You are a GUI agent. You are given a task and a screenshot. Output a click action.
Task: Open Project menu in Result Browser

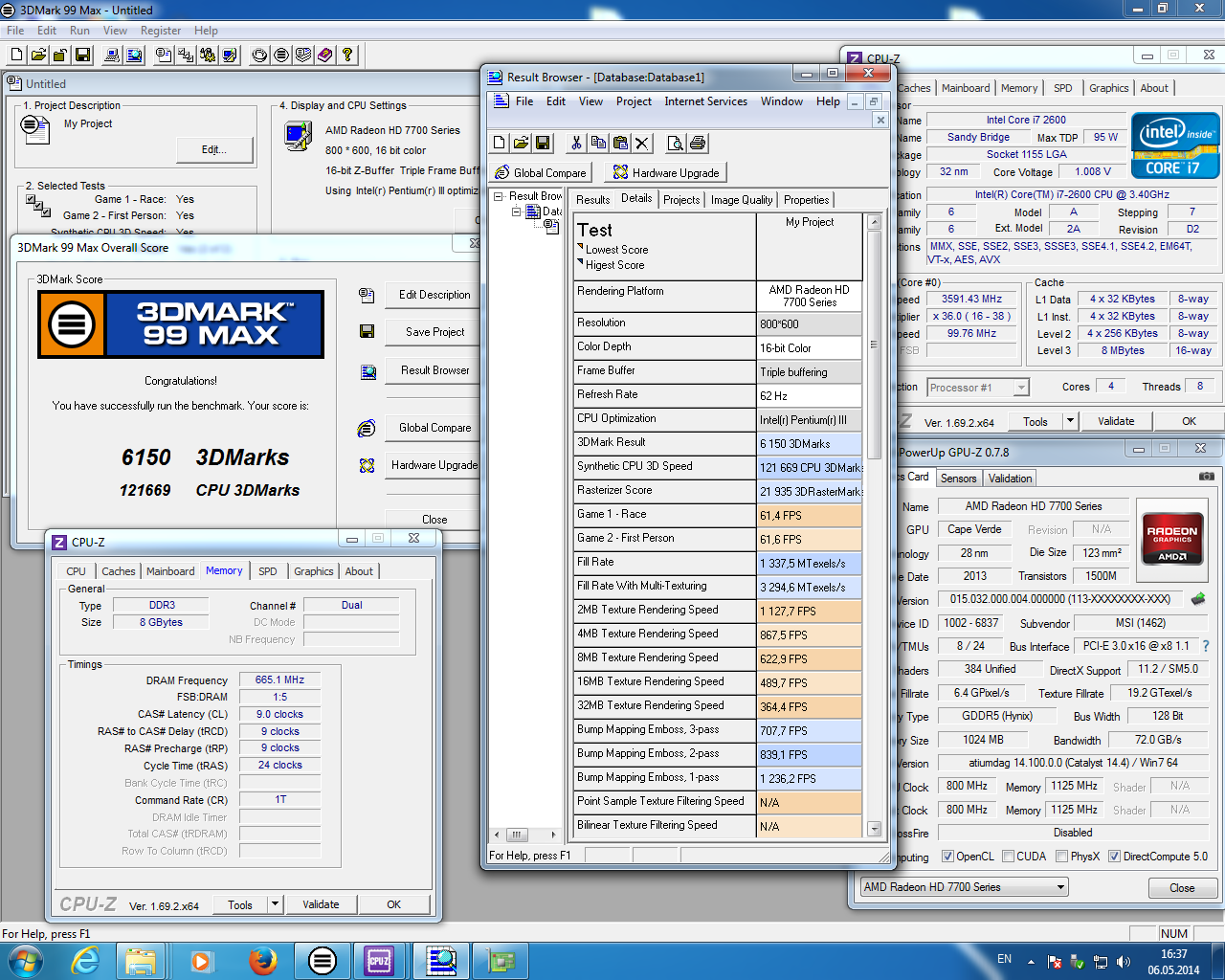(634, 101)
